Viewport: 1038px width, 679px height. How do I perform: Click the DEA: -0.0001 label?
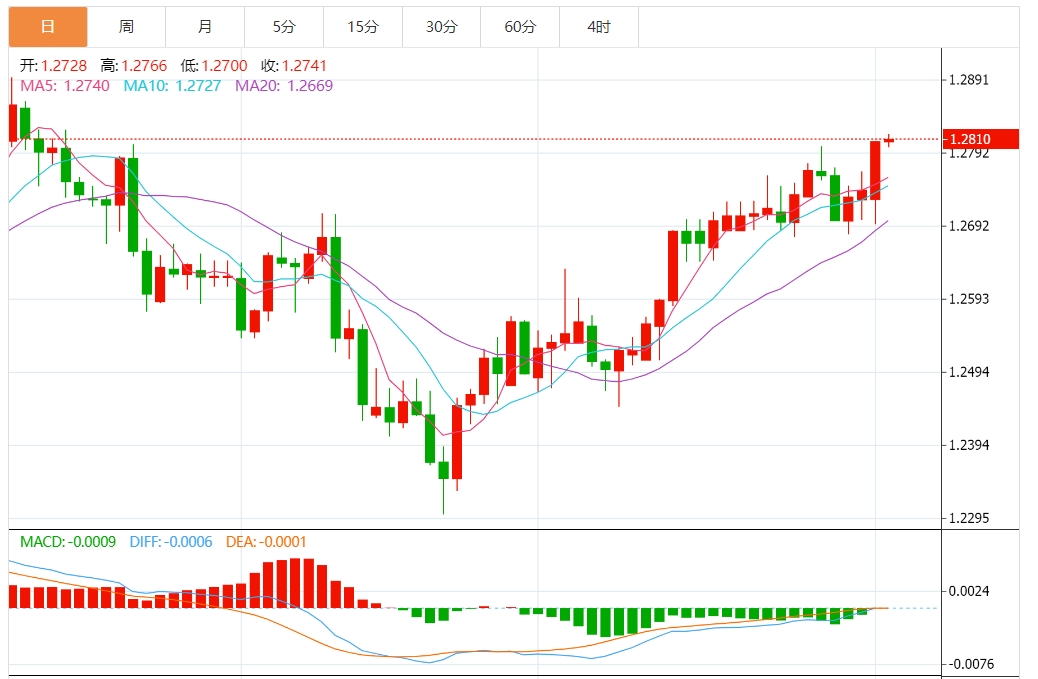tap(266, 542)
